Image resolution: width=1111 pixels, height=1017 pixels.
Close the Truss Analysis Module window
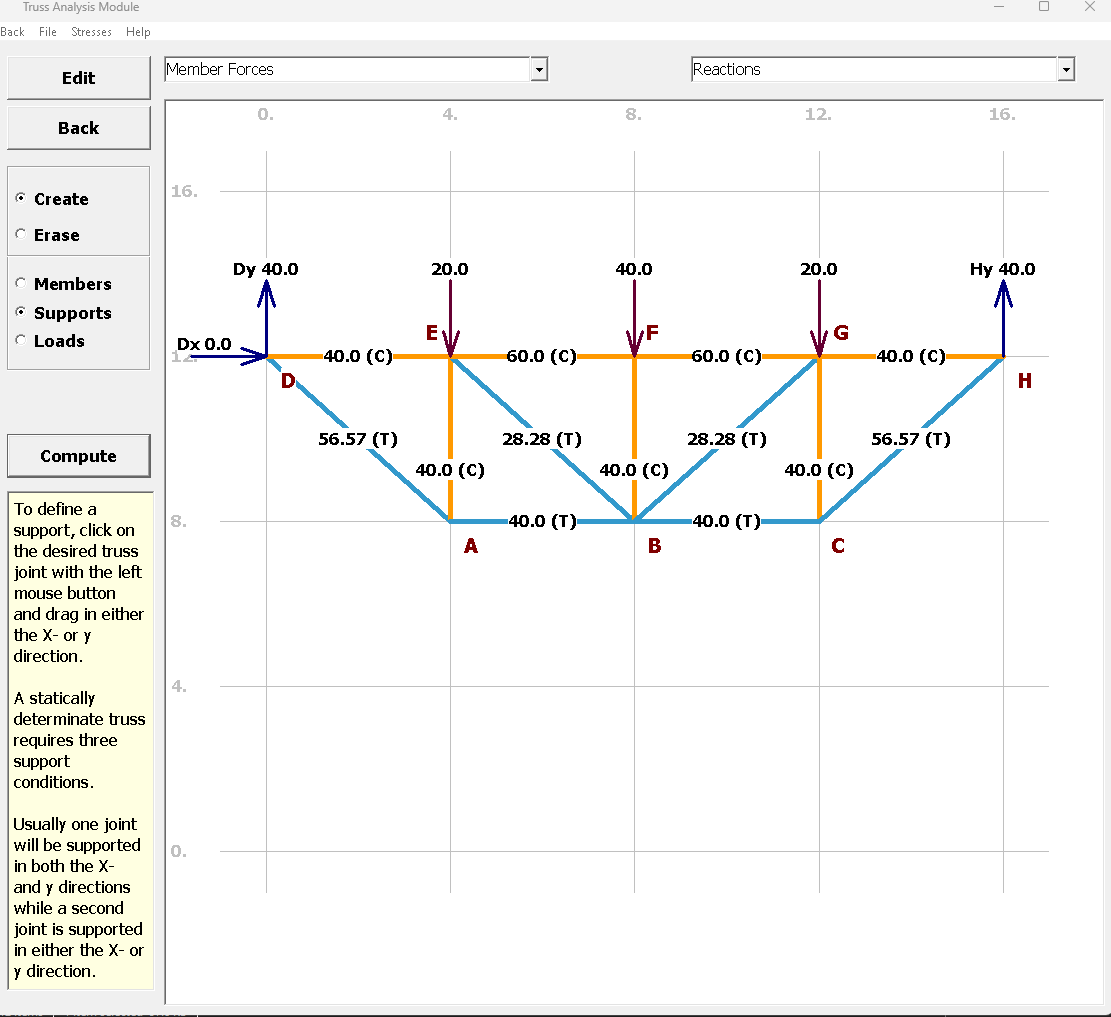[x=1090, y=6]
